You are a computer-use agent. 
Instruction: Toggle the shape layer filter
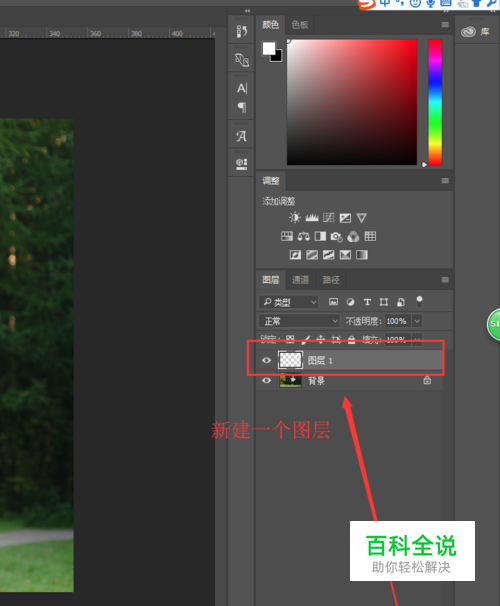coord(384,302)
